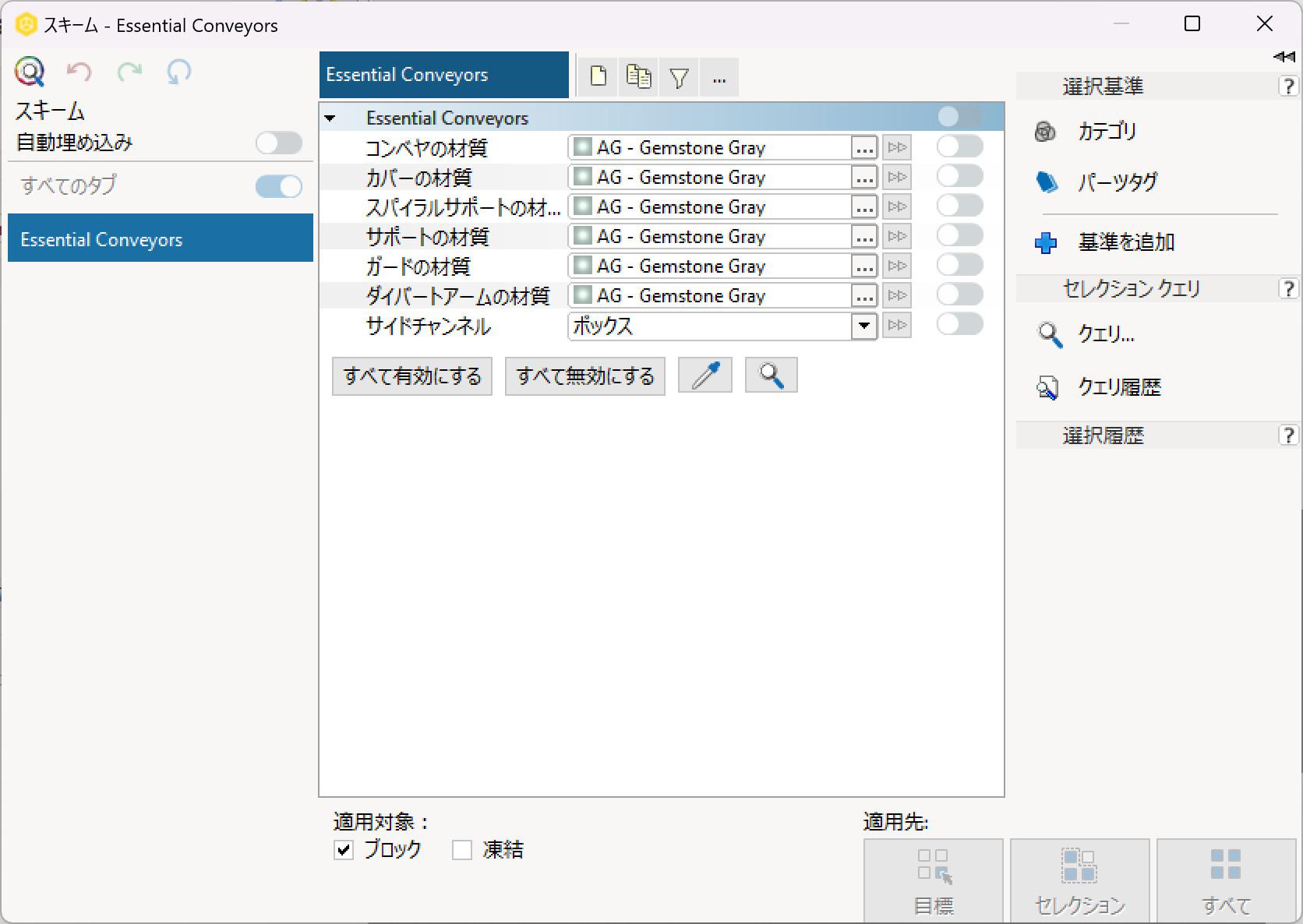
Task: Open the toolbar ellipsis more-options button
Action: pyautogui.click(x=719, y=76)
